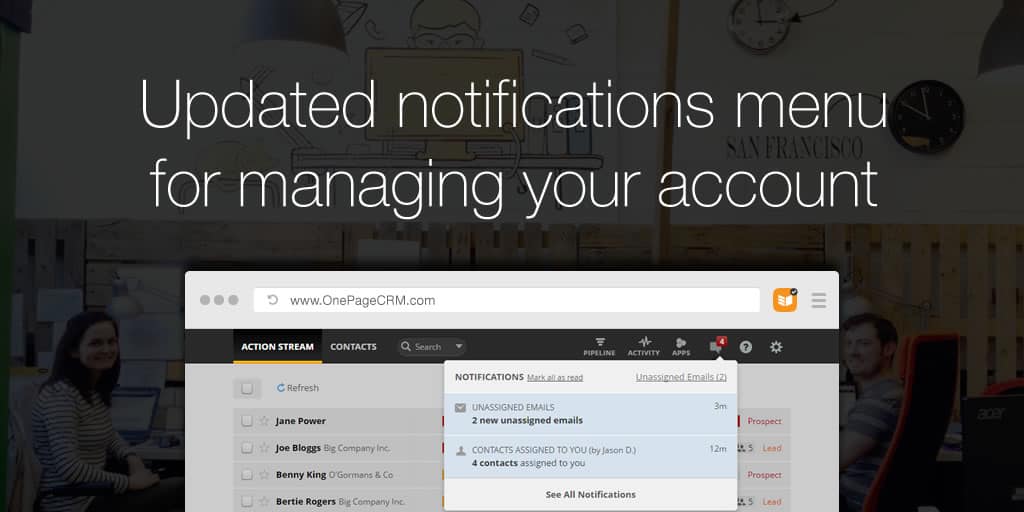1024x512 pixels.
Task: Click the Lead status on Bertie Rogers row
Action: 772,502
